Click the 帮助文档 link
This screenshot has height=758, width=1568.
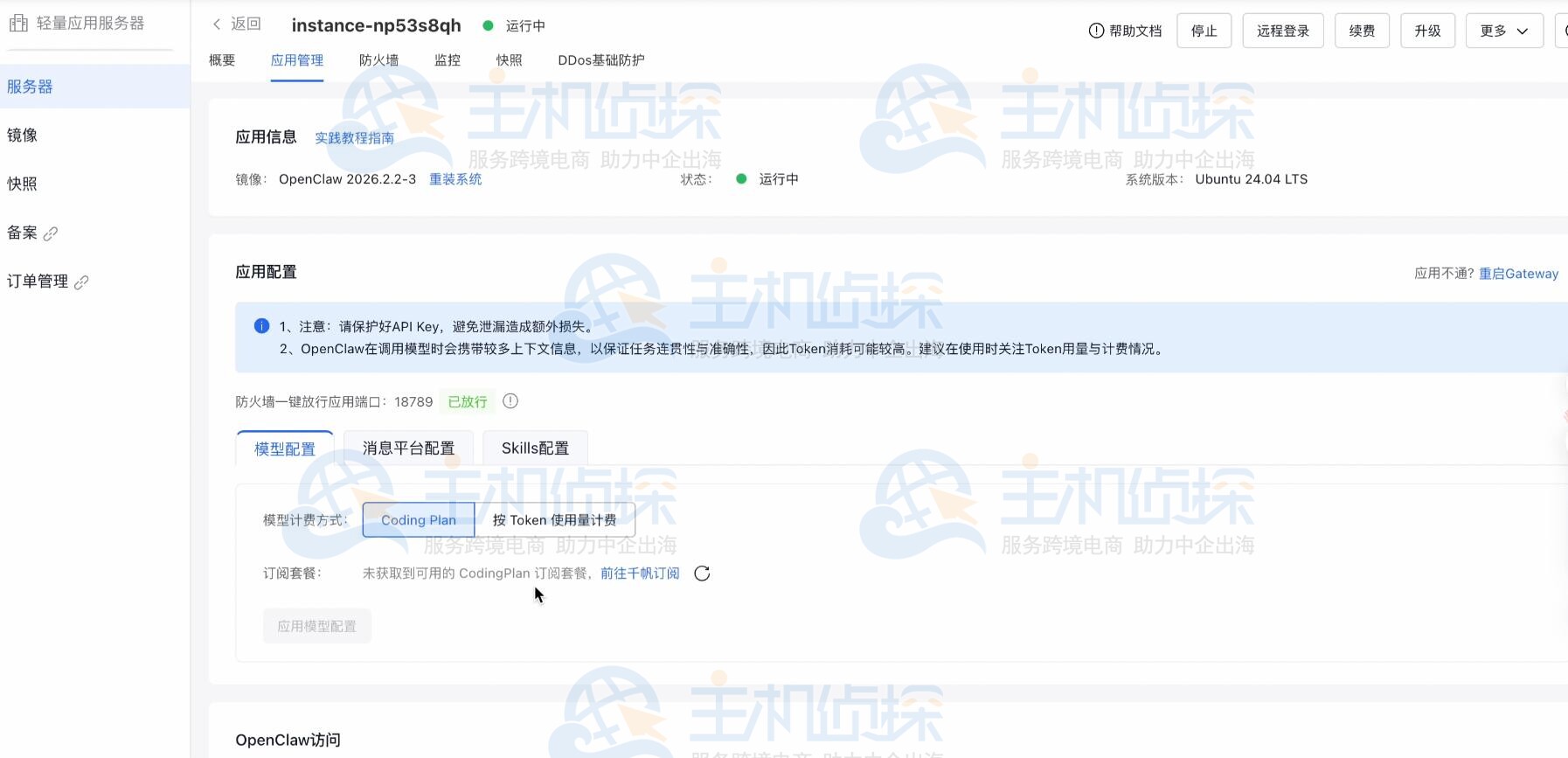tap(1135, 31)
